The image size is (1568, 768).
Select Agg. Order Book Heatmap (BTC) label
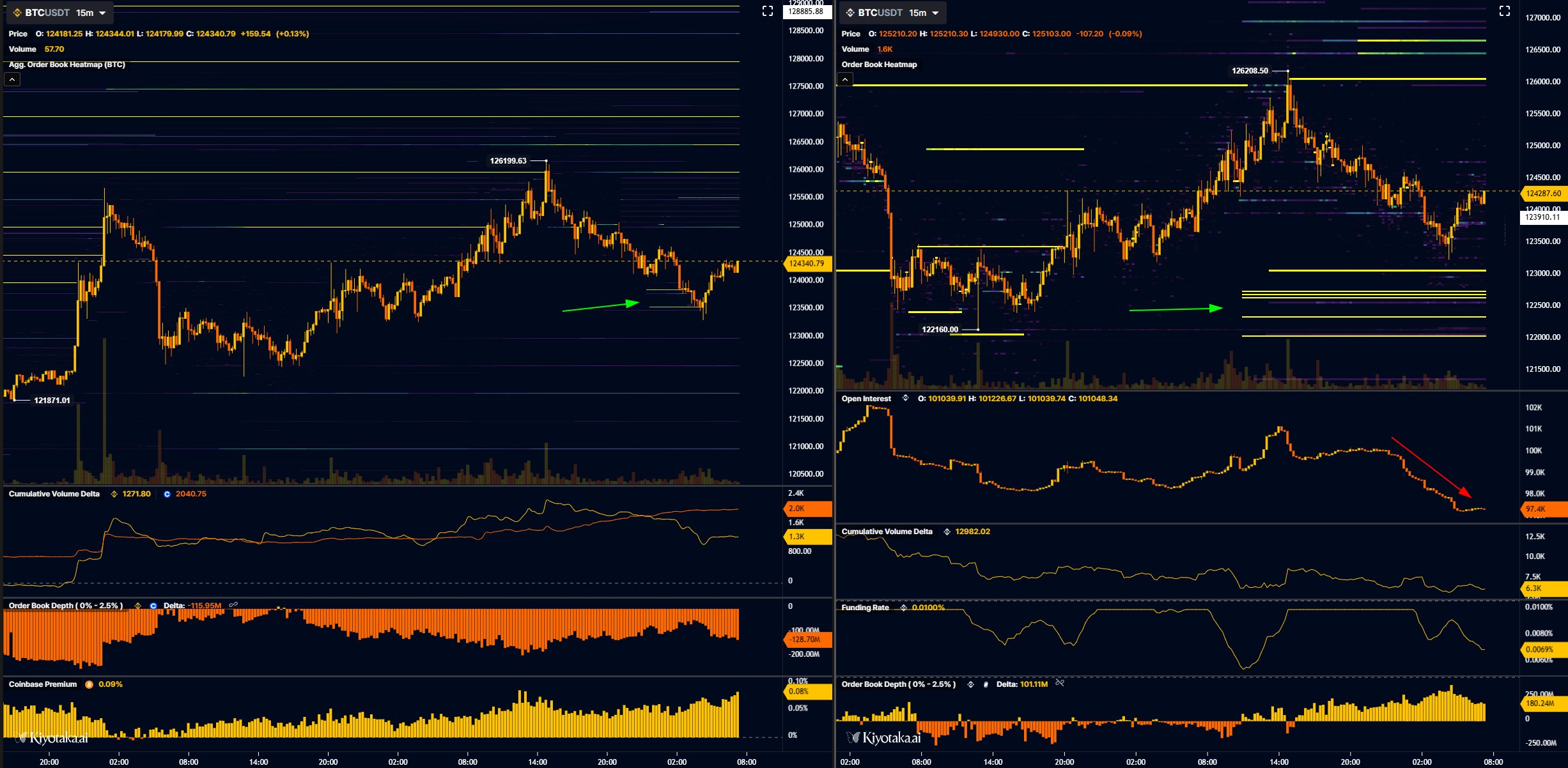click(66, 65)
